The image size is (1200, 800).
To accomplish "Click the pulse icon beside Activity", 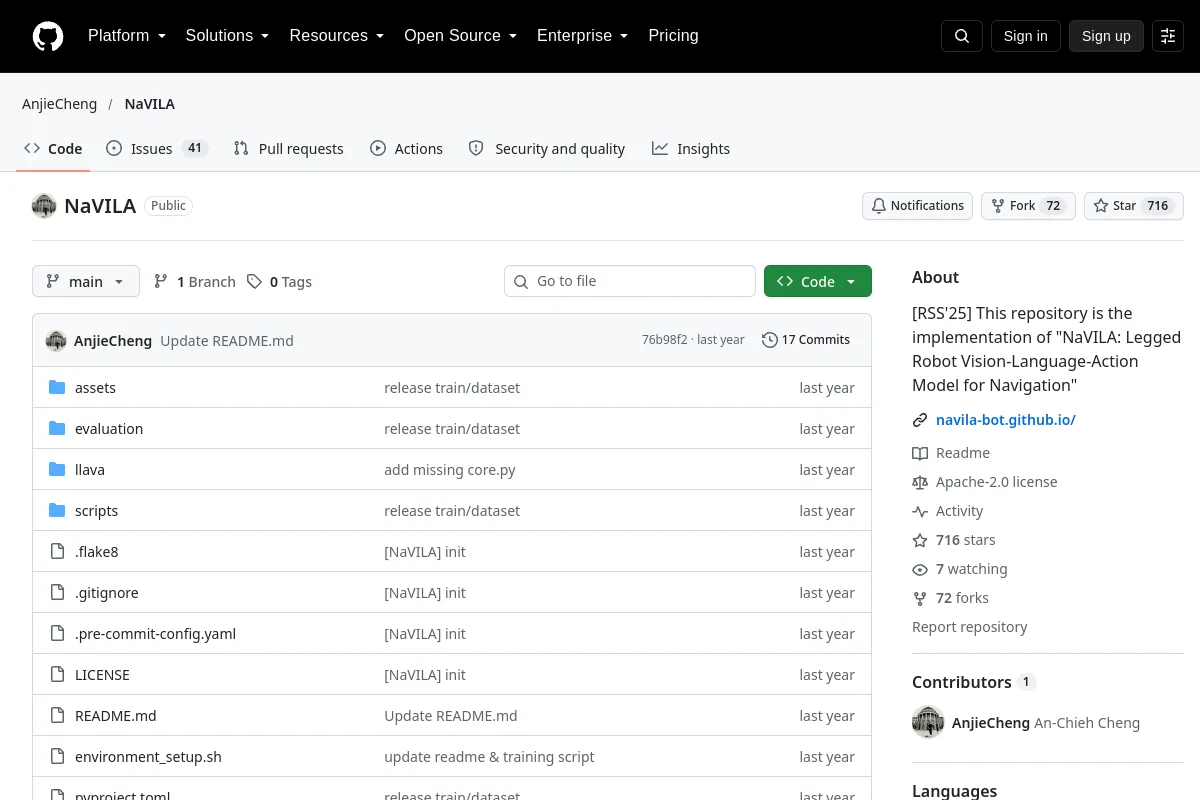I will click(x=920, y=511).
